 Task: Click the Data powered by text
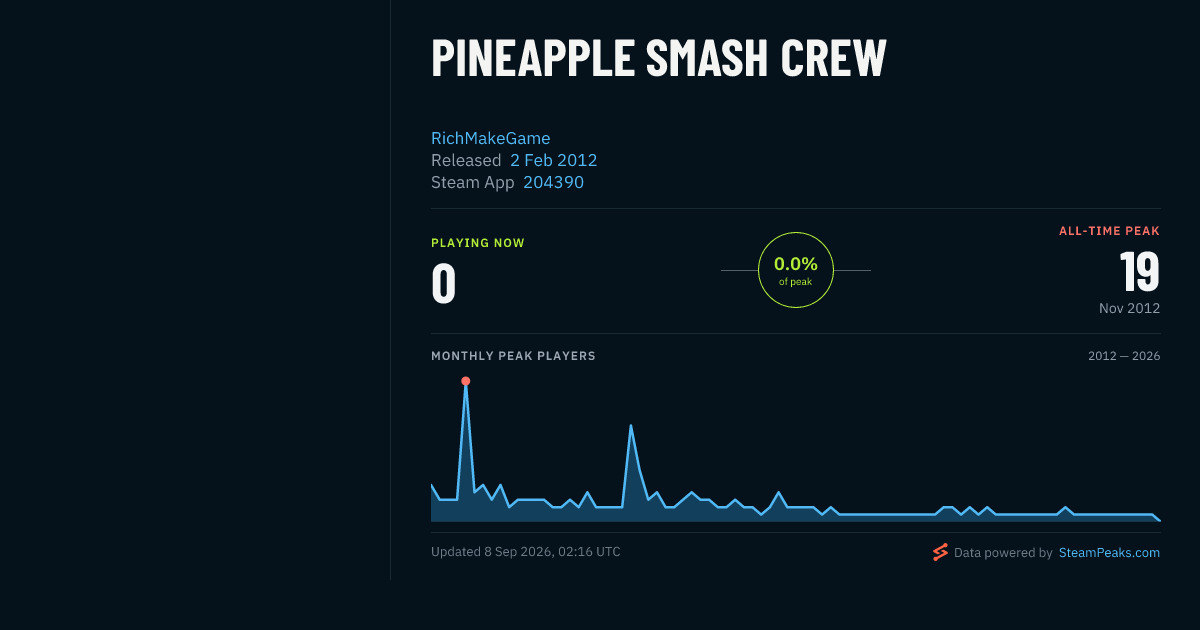click(x=1003, y=552)
